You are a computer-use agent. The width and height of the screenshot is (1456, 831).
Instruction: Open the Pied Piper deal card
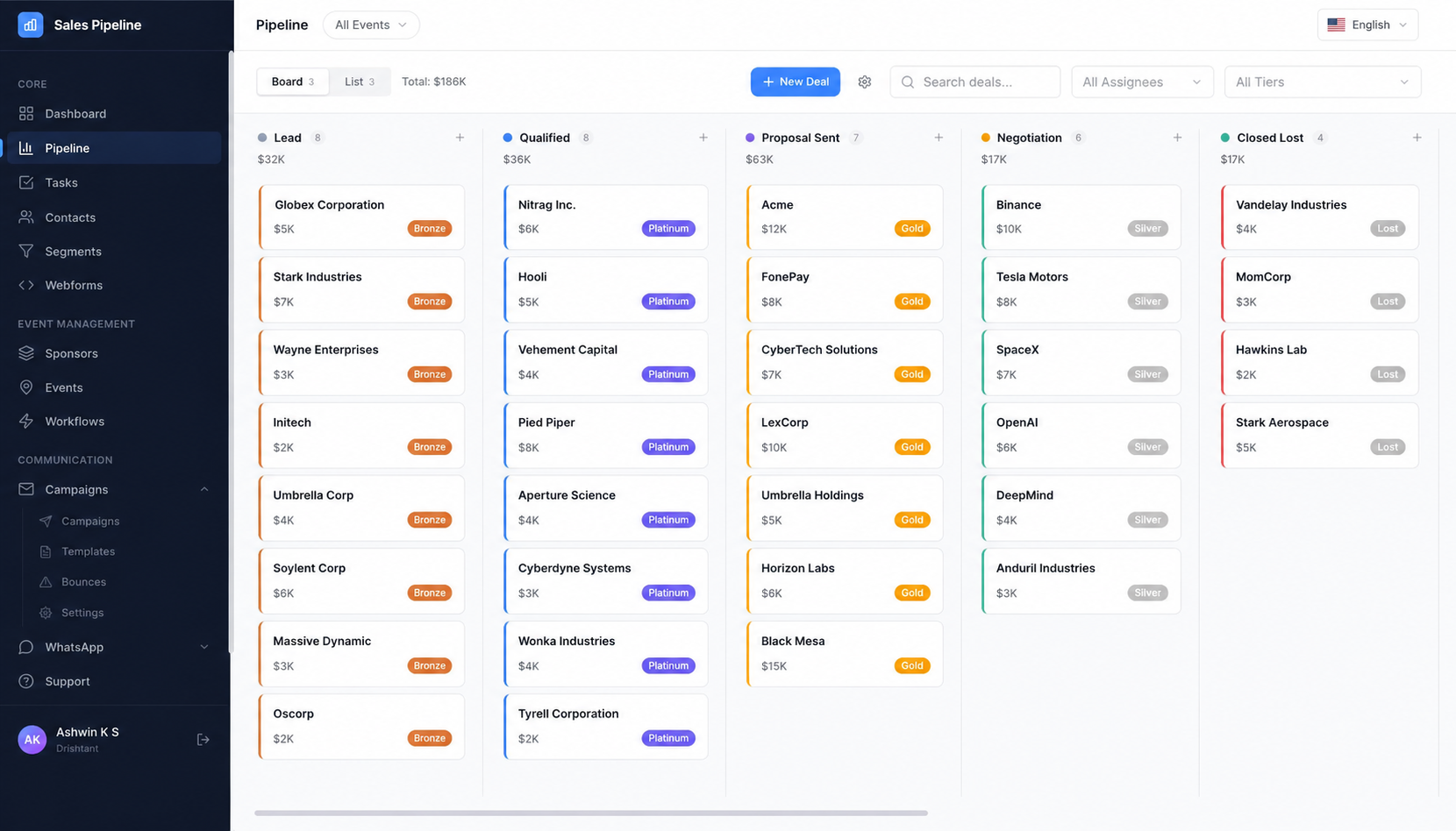click(606, 435)
